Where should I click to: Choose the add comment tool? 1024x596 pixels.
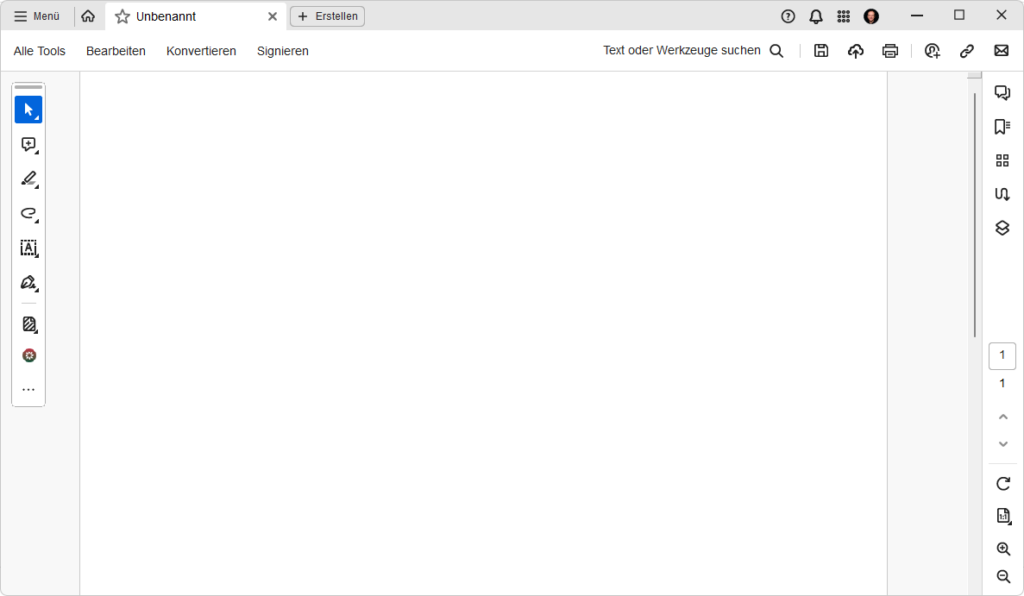(x=28, y=144)
